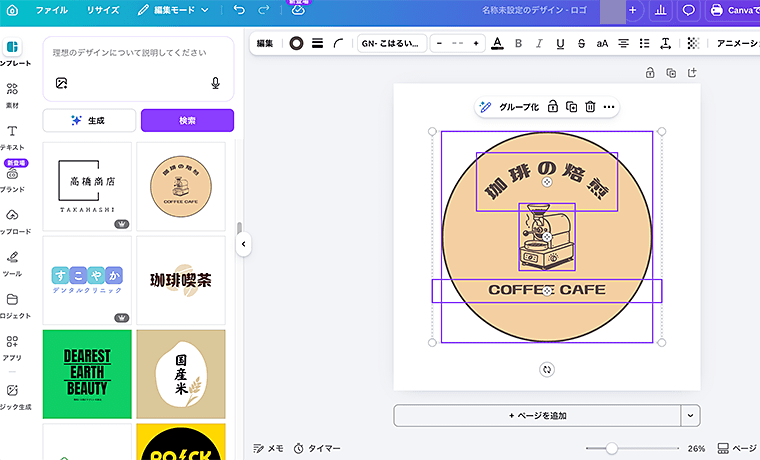
Task: Click the image upload icon in prompt box
Action: [x=62, y=83]
